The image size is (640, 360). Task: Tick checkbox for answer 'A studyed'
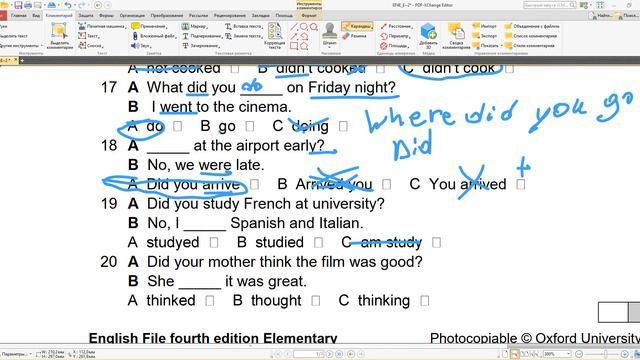[x=214, y=243]
